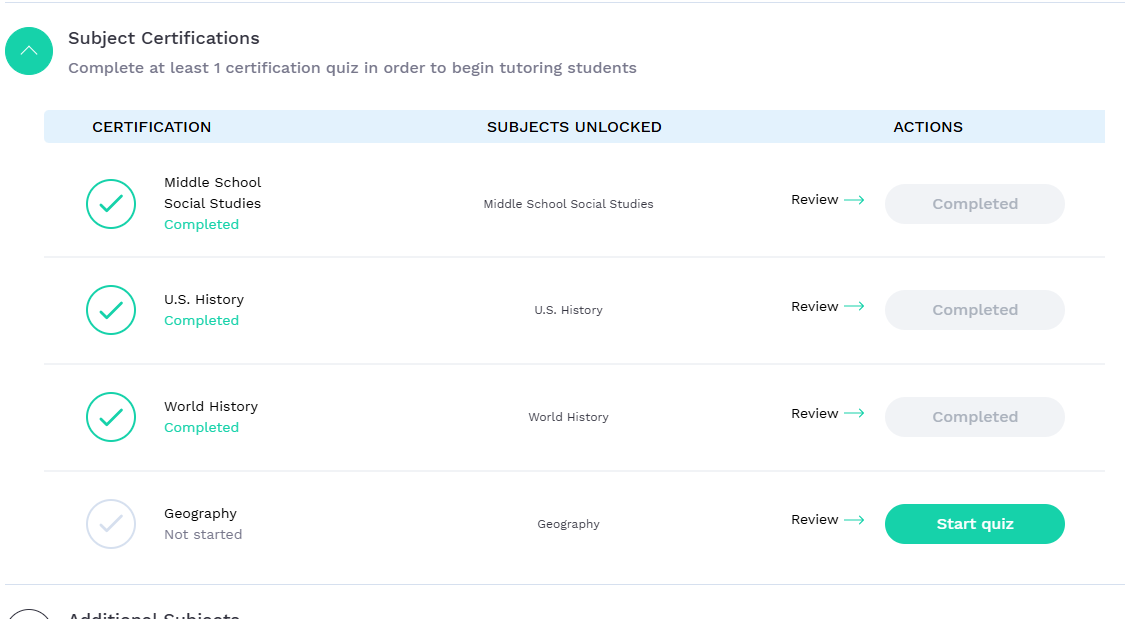Collapse the Subject Certifications section chevron
Image resolution: width=1133 pixels, height=619 pixels.
coord(29,51)
